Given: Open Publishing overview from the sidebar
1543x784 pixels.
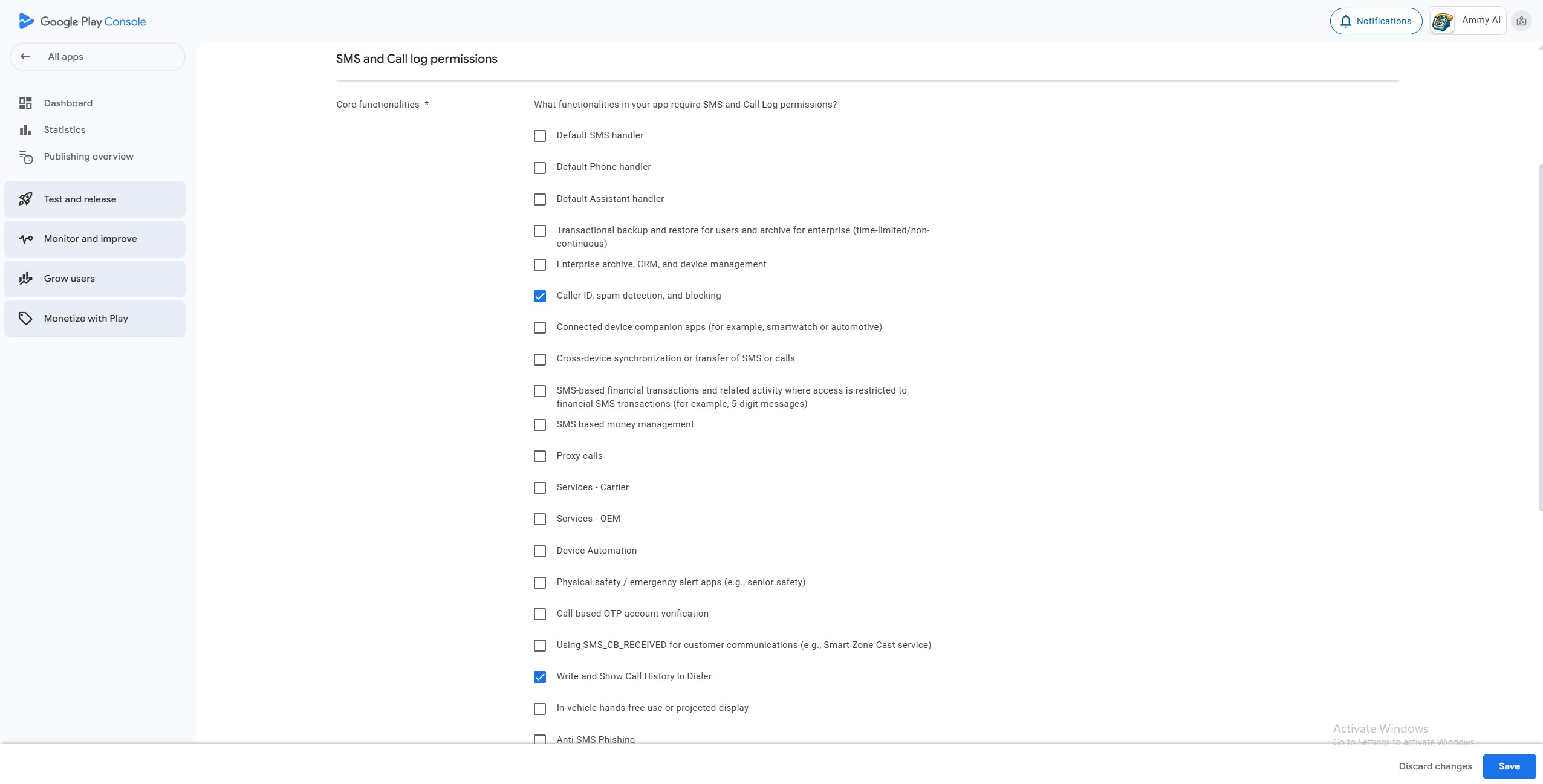Looking at the screenshot, I should 88,157.
